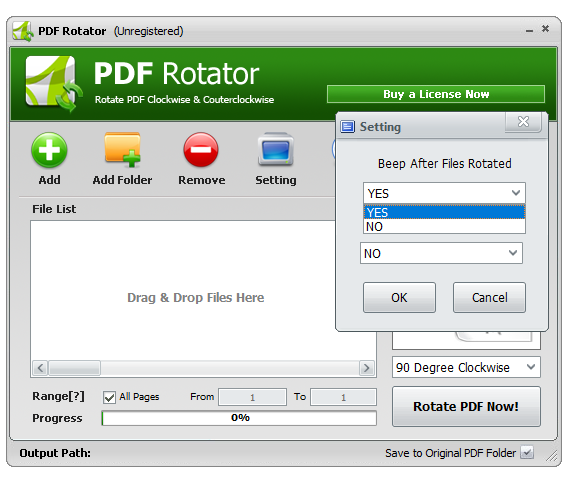Toggle the All Pages checkbox
Viewport: 571px width, 478px height.
[x=109, y=397]
